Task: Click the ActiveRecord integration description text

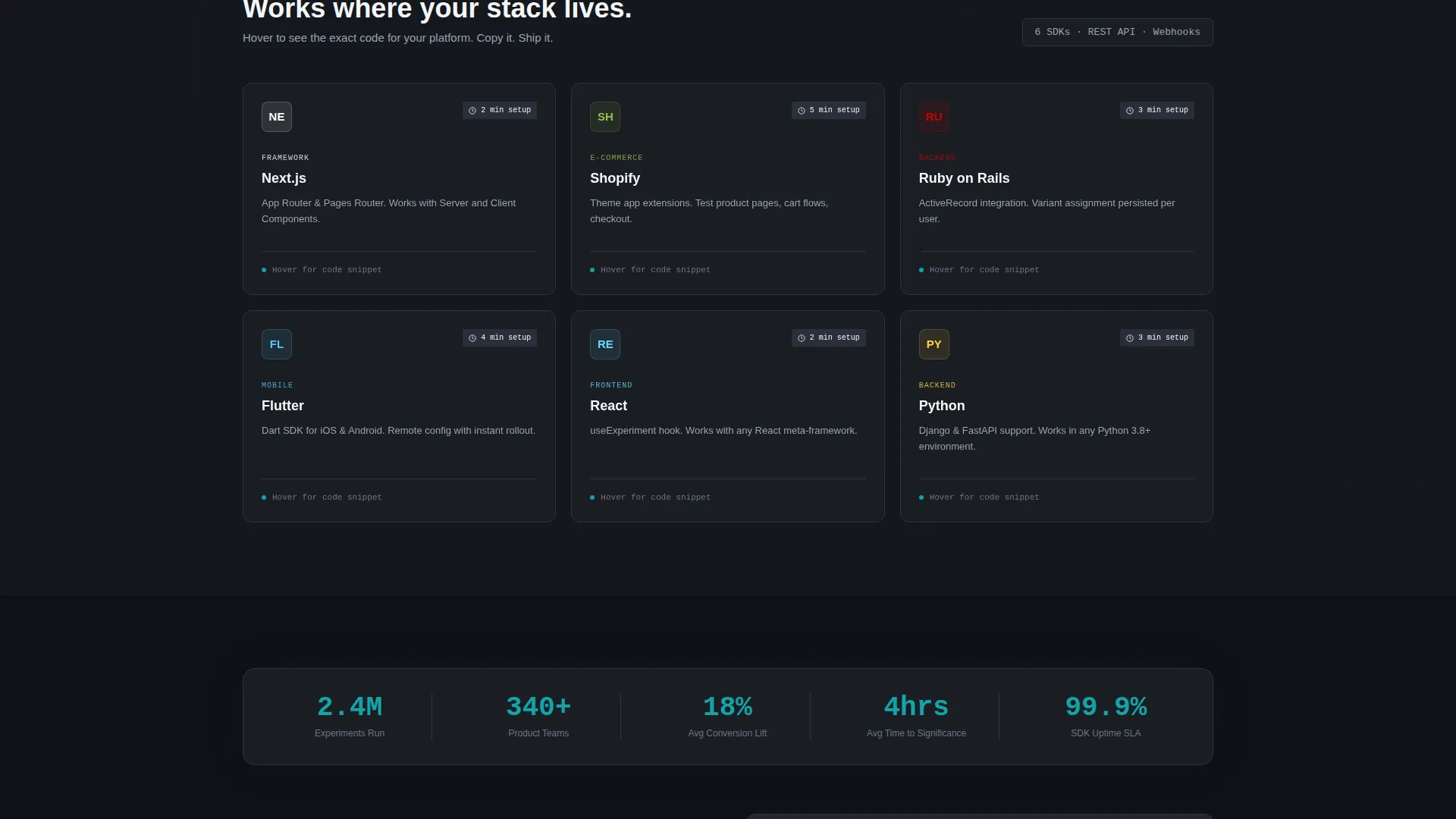Action: tap(1046, 211)
